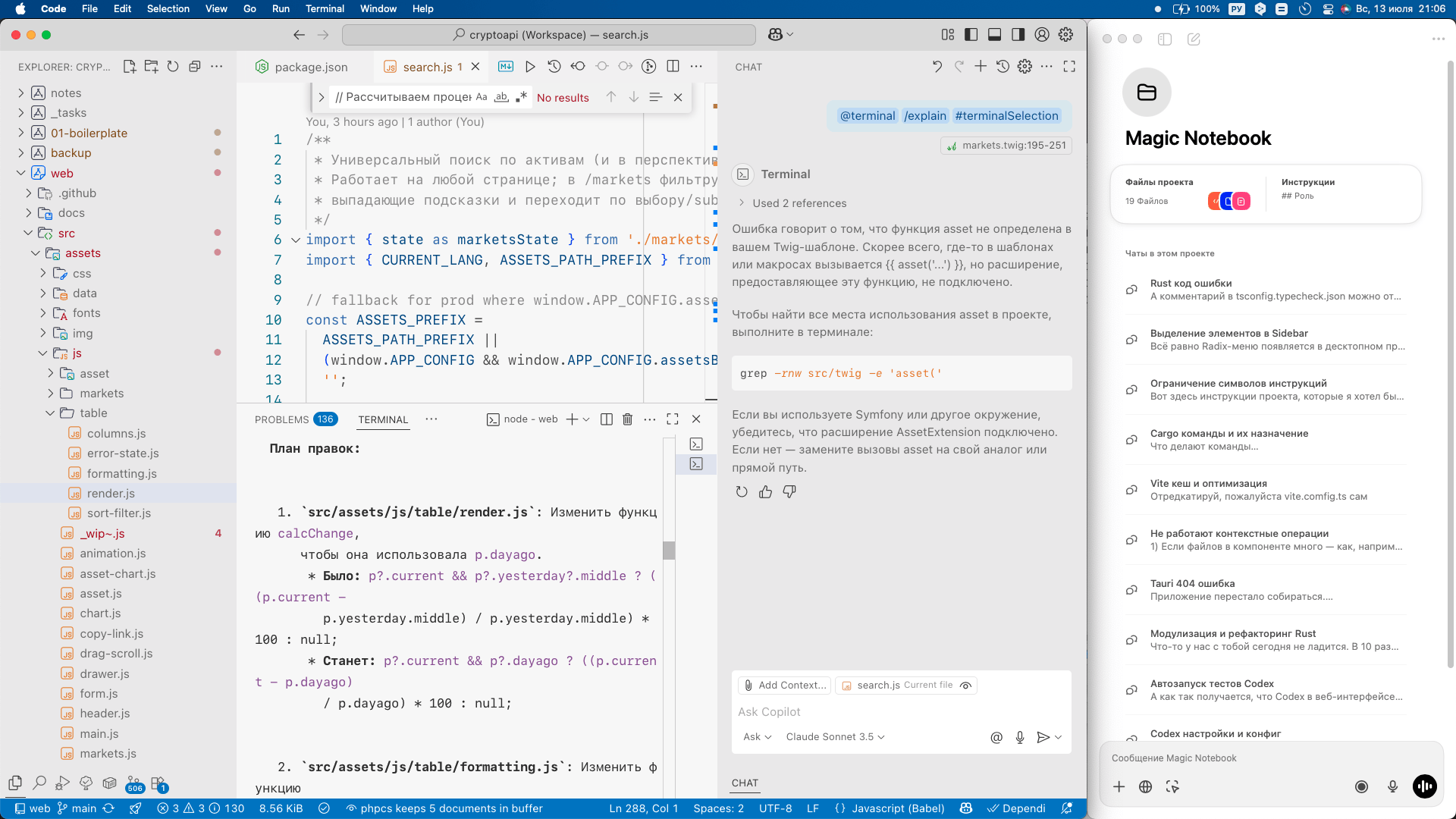This screenshot has width=1456, height=819.
Task: Open Run and Debug view icon
Action: (63, 783)
